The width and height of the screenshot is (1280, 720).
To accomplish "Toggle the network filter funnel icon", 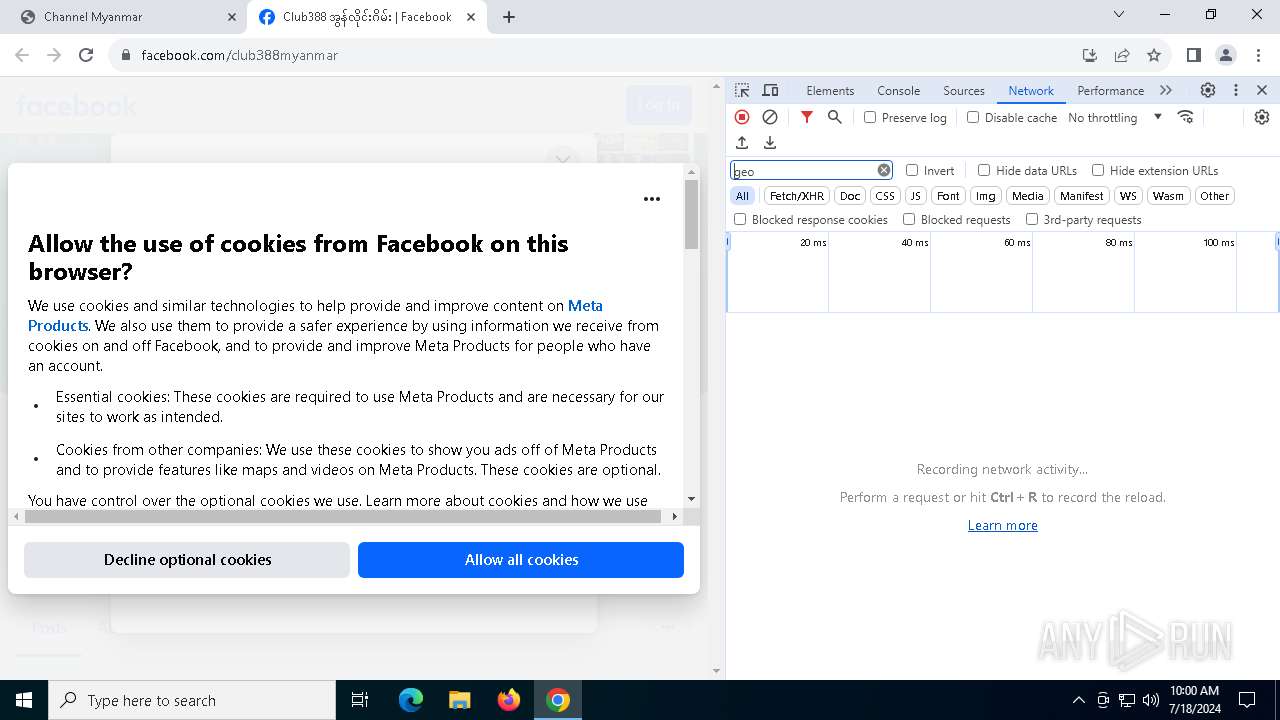I will 807,117.
